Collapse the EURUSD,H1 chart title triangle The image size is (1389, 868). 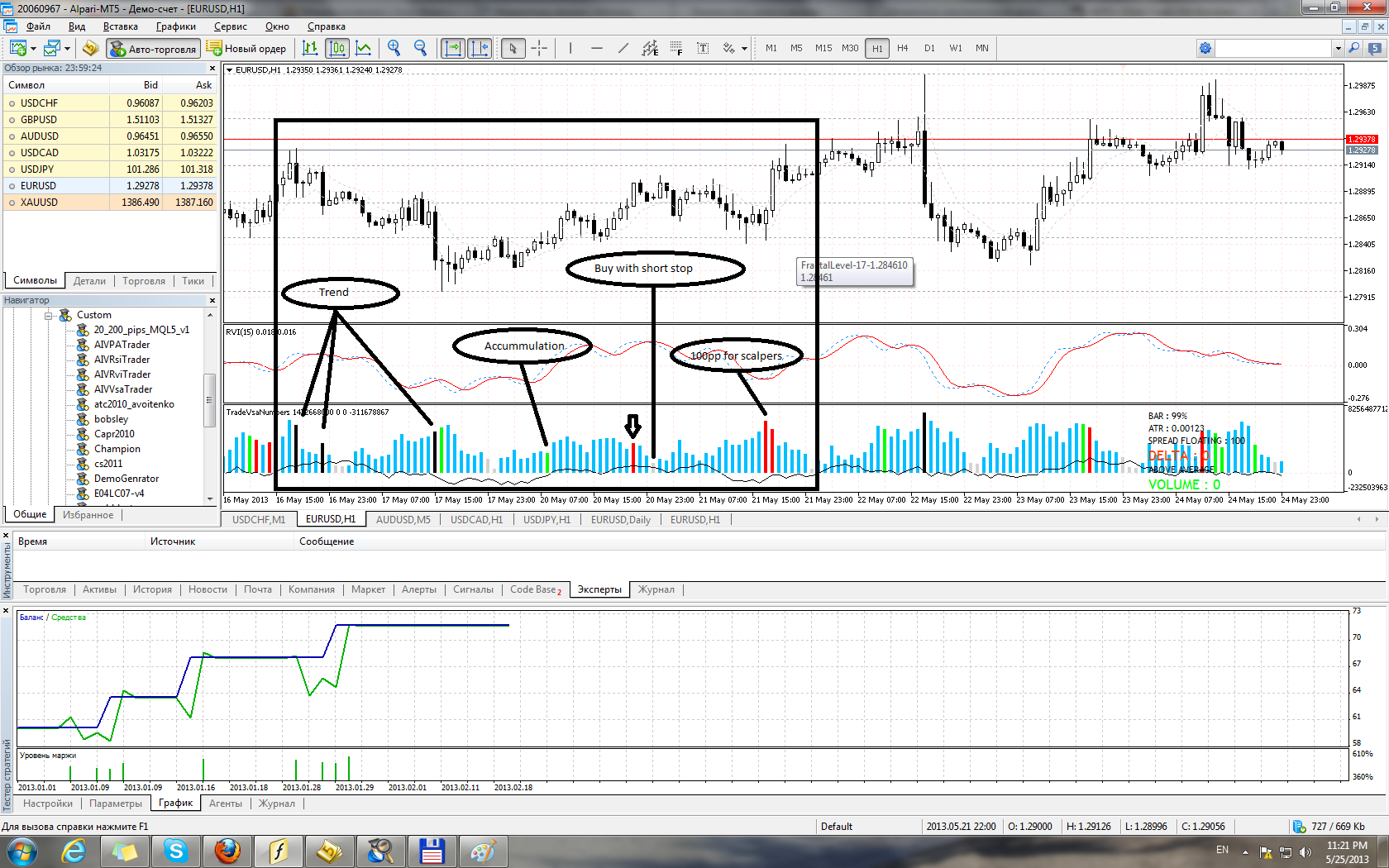[230, 70]
